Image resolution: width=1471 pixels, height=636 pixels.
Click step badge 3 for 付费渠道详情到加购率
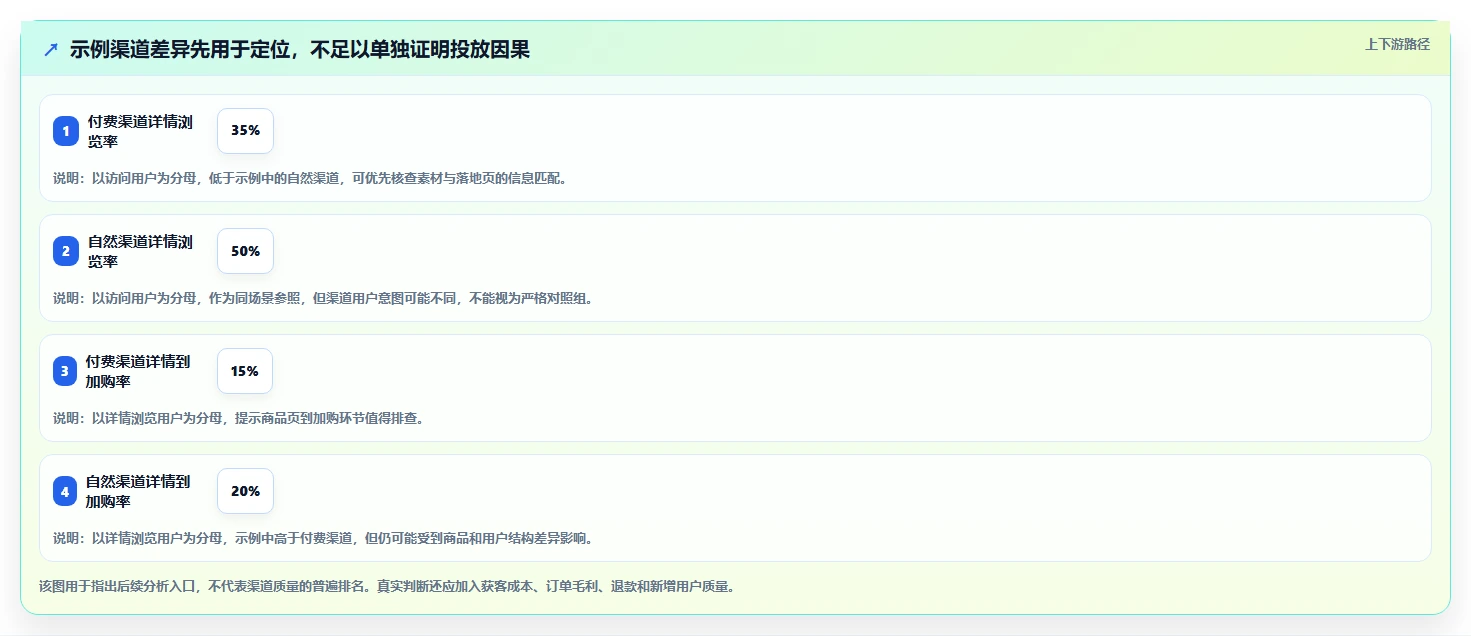[65, 371]
